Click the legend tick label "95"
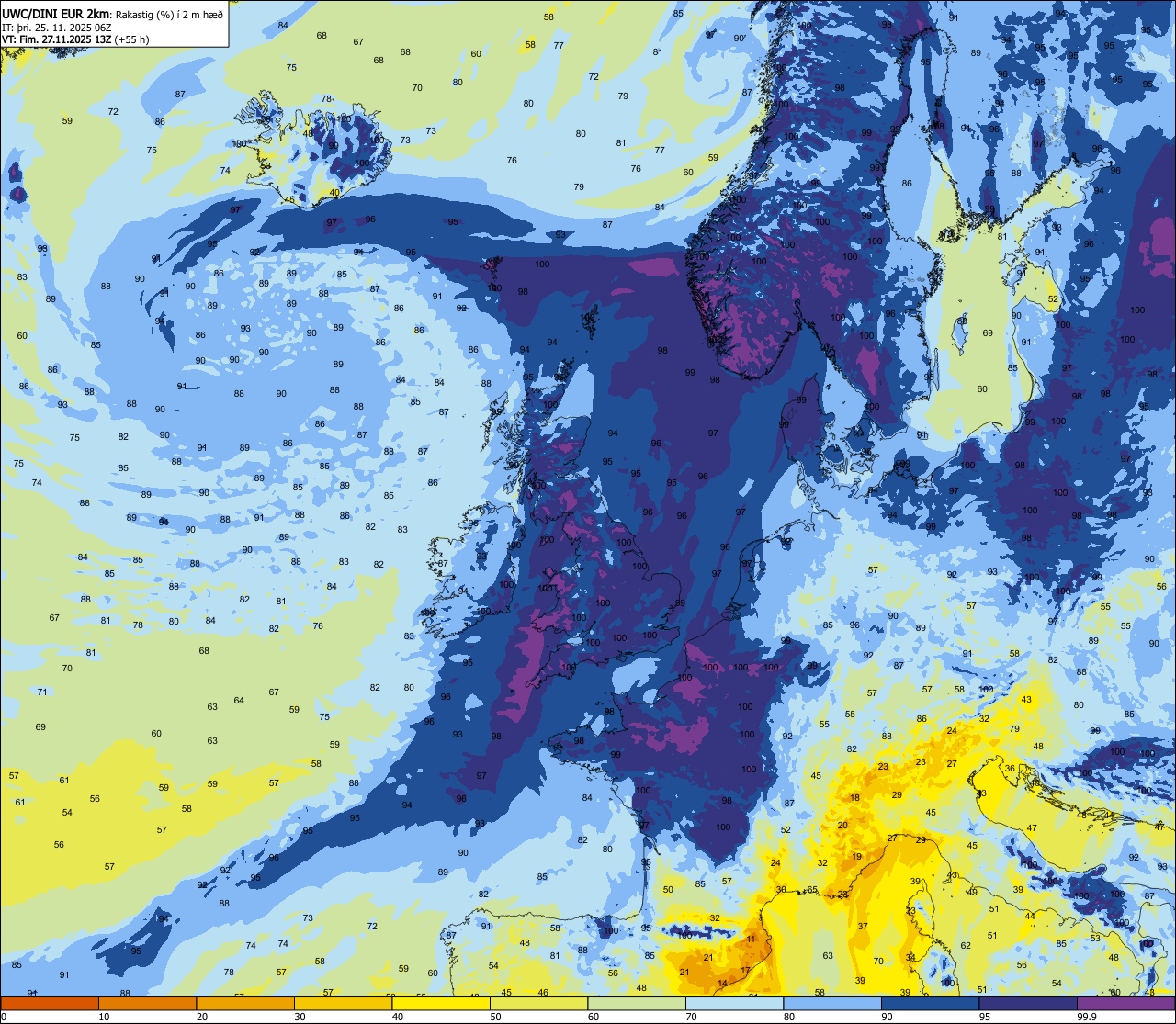1176x1024 pixels. 985,1017
